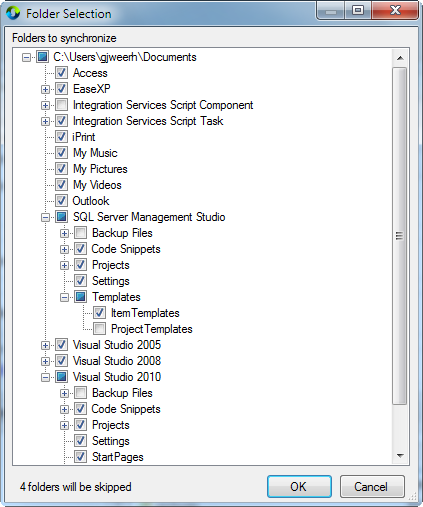
Task: Select the My Pictures folder label
Action: 100,169
